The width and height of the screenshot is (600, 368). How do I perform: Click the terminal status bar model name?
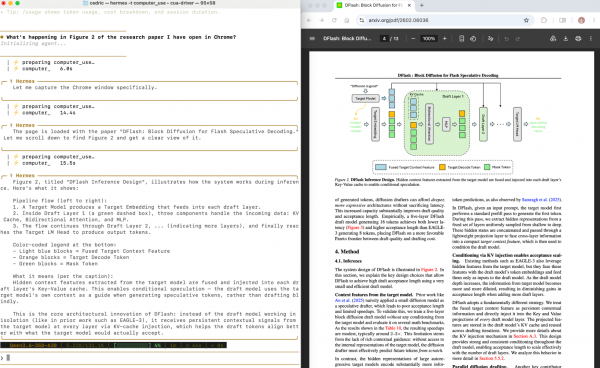33,345
